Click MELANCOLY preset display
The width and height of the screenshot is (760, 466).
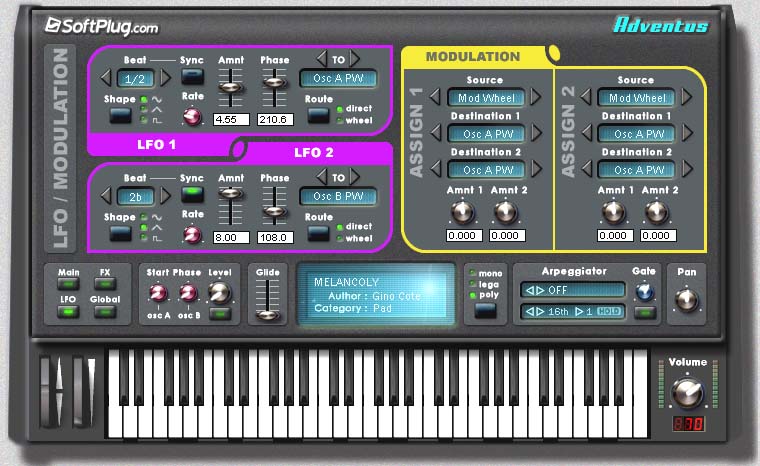[376, 294]
